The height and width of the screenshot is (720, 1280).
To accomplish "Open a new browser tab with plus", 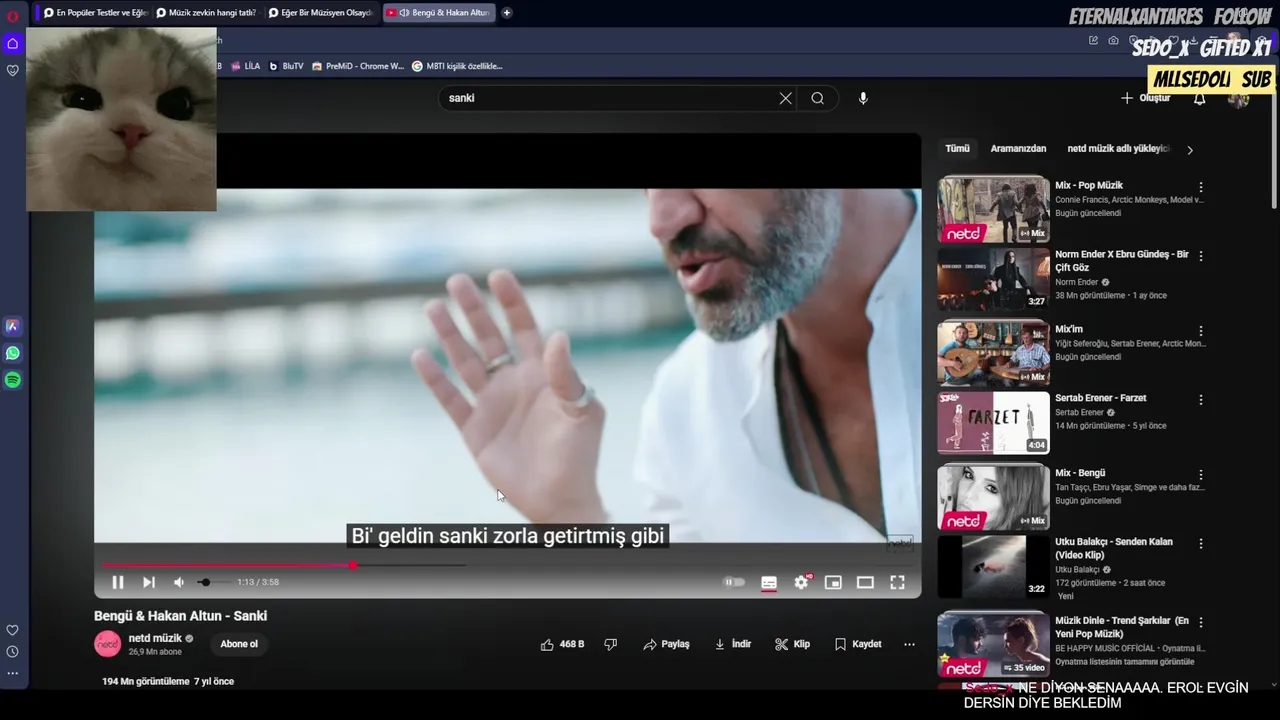I will click(507, 13).
